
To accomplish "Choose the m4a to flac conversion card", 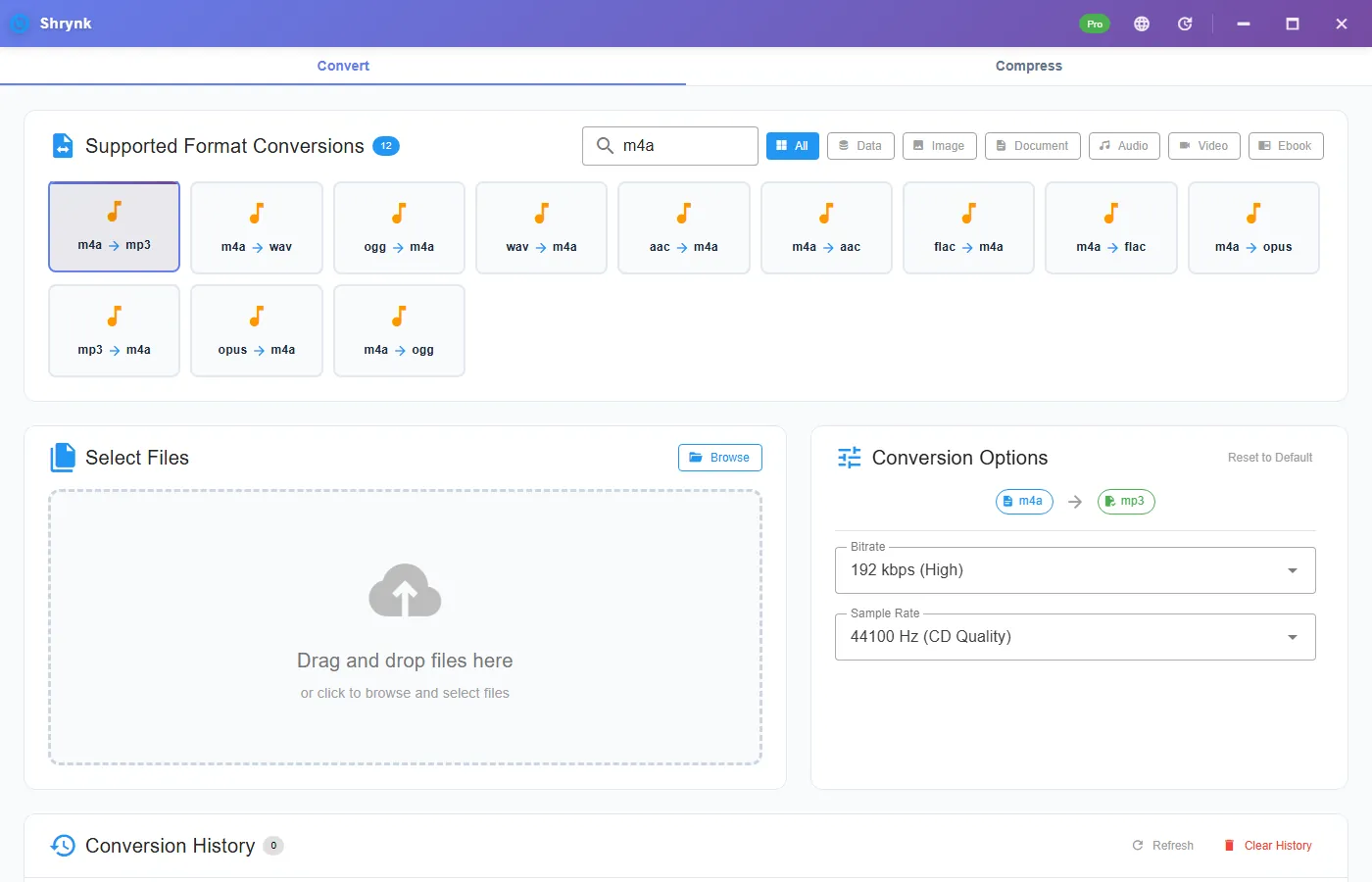I will (1111, 227).
